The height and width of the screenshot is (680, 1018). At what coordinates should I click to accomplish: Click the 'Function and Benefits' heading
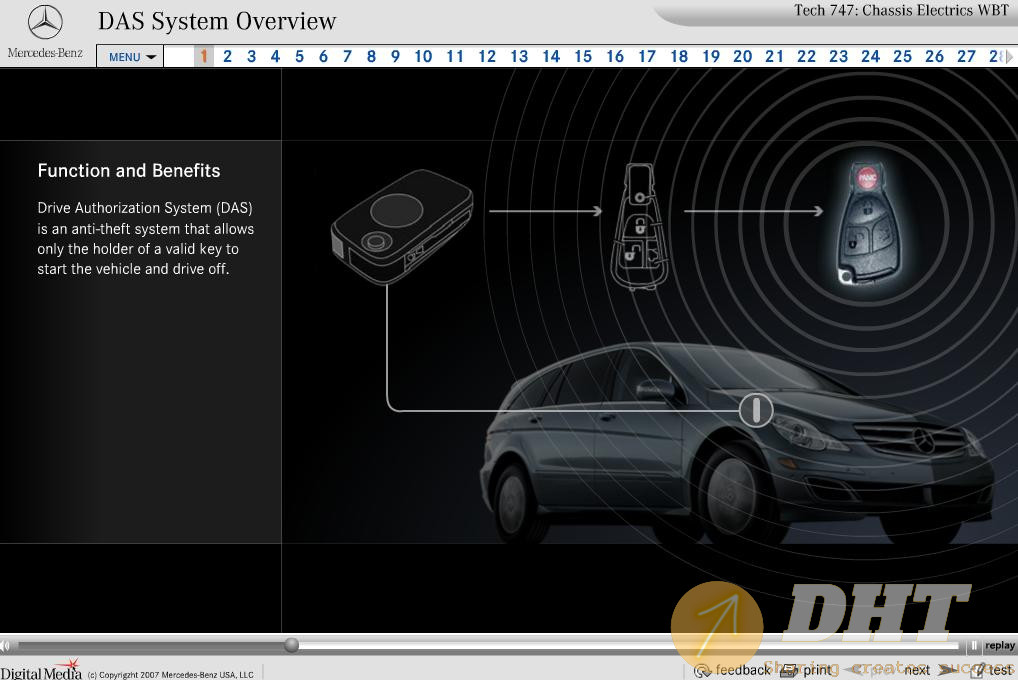[x=129, y=171]
